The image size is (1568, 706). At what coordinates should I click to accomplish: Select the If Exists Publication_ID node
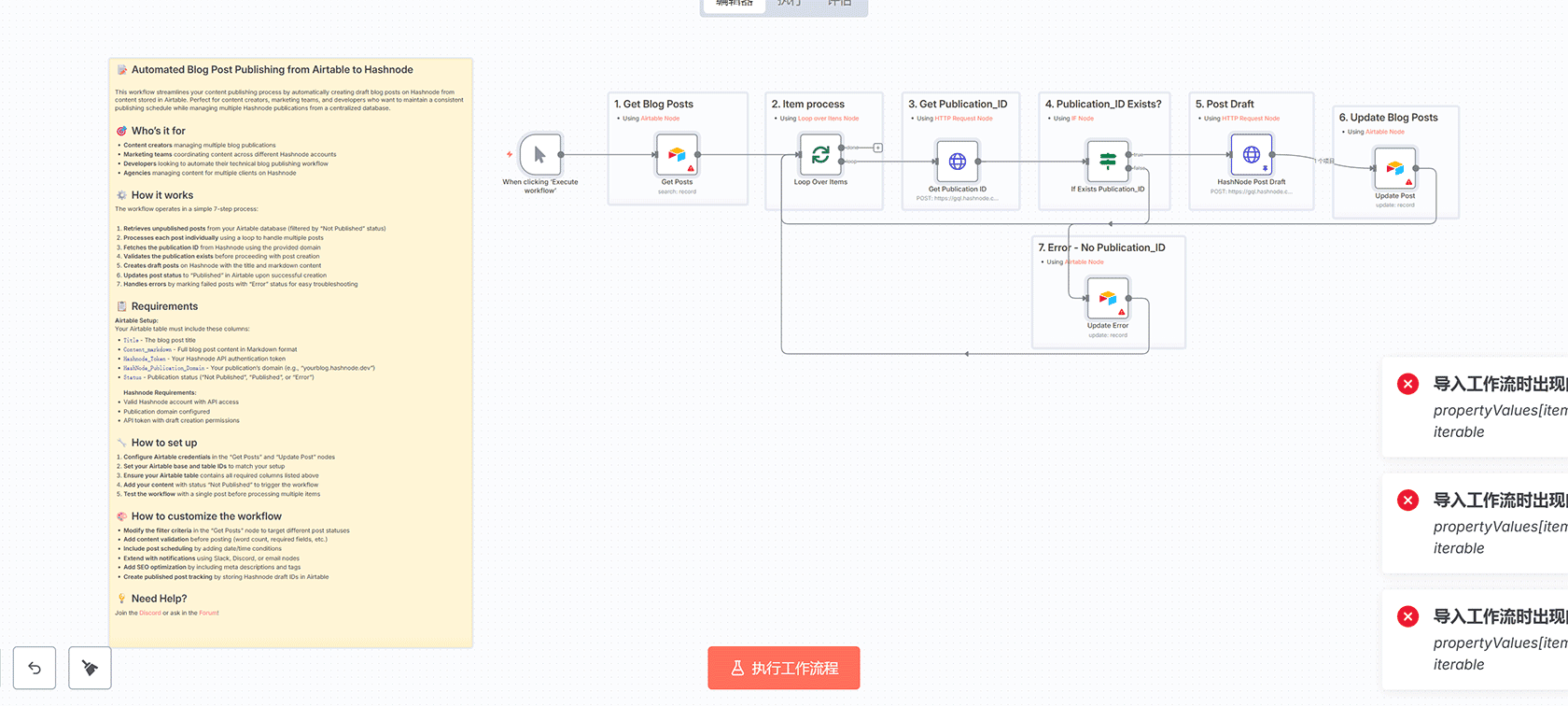(x=1107, y=162)
